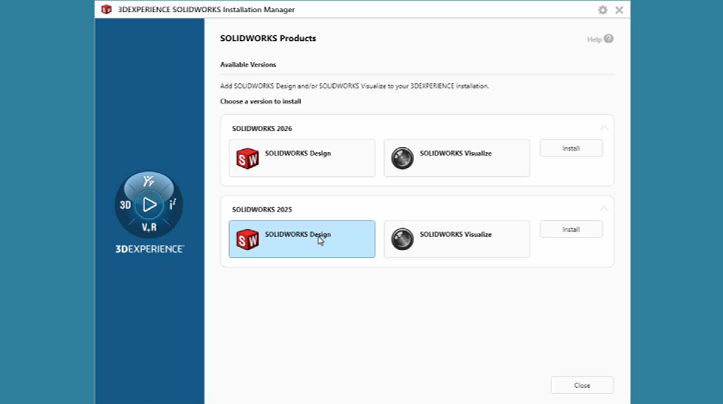Collapse the SOLIDWORKS 2025 section chevron
Screen dimensions: 723x404
[604, 209]
